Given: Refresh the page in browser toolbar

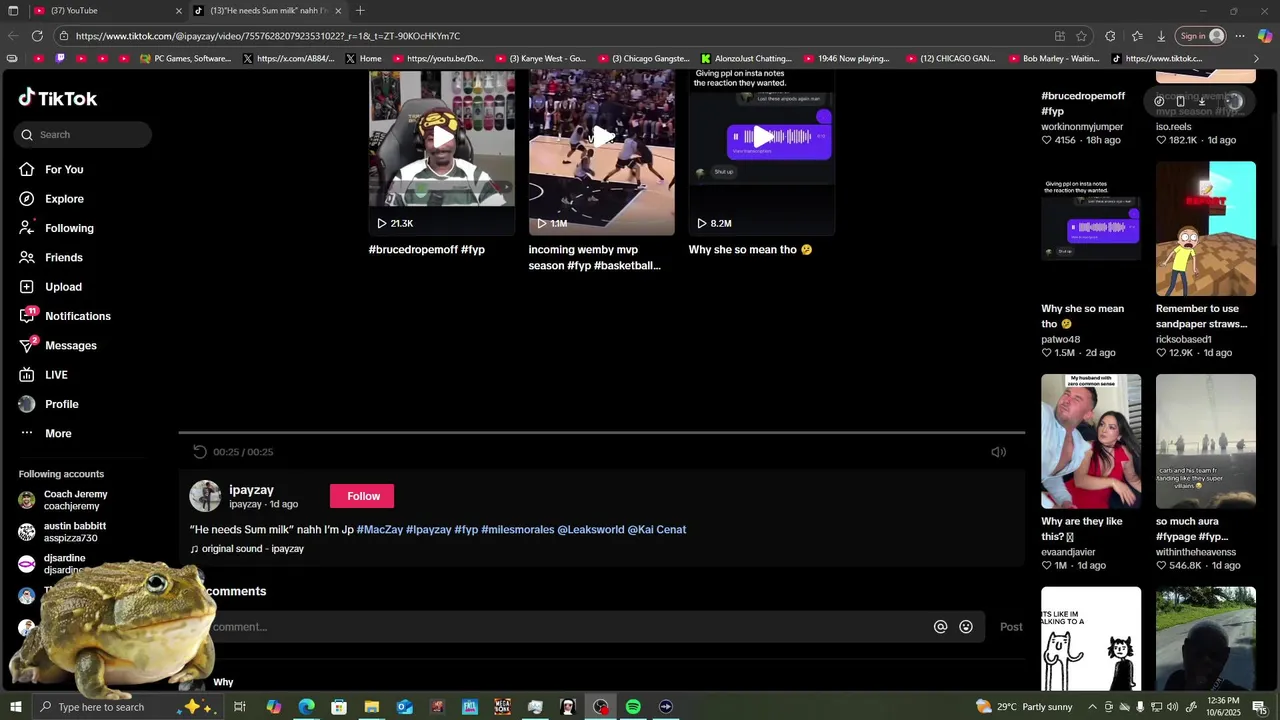Looking at the screenshot, I should [37, 36].
